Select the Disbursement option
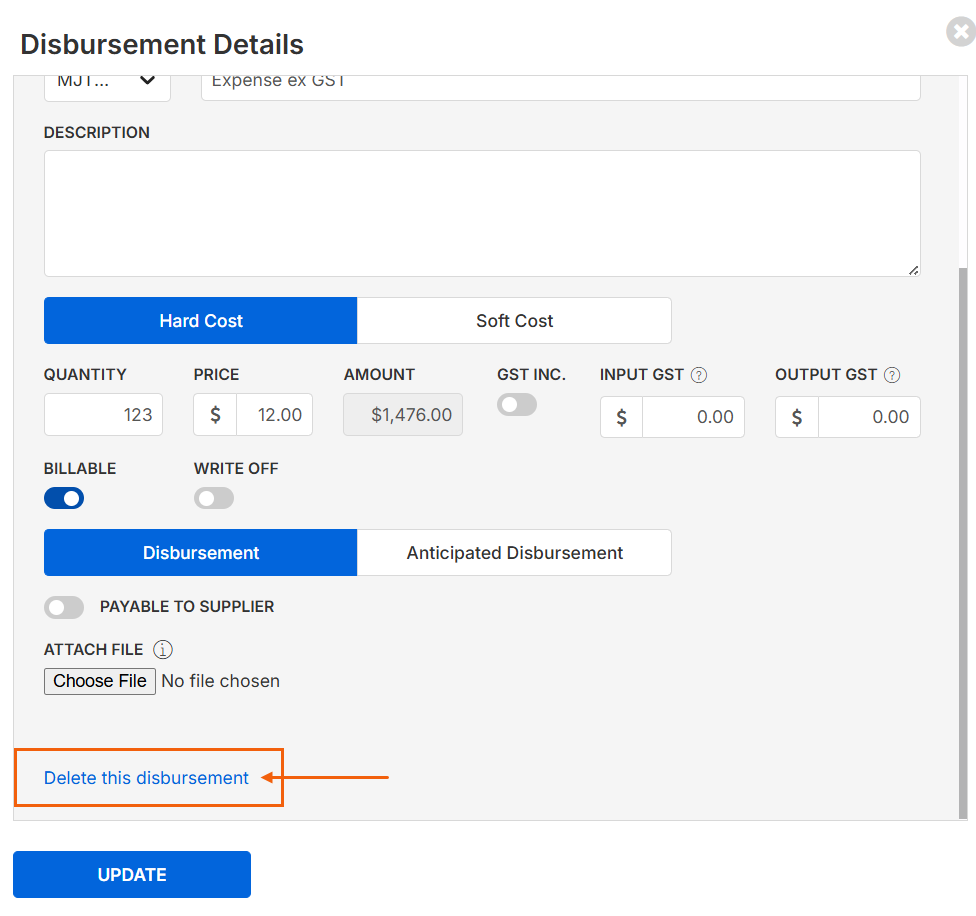The image size is (976, 916). 200,553
